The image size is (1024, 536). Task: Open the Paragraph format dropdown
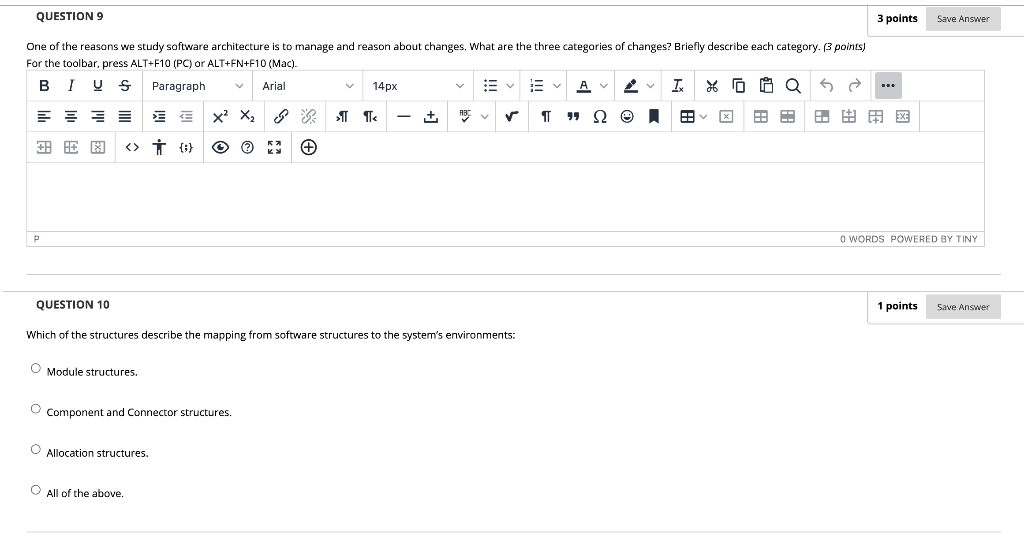197,86
